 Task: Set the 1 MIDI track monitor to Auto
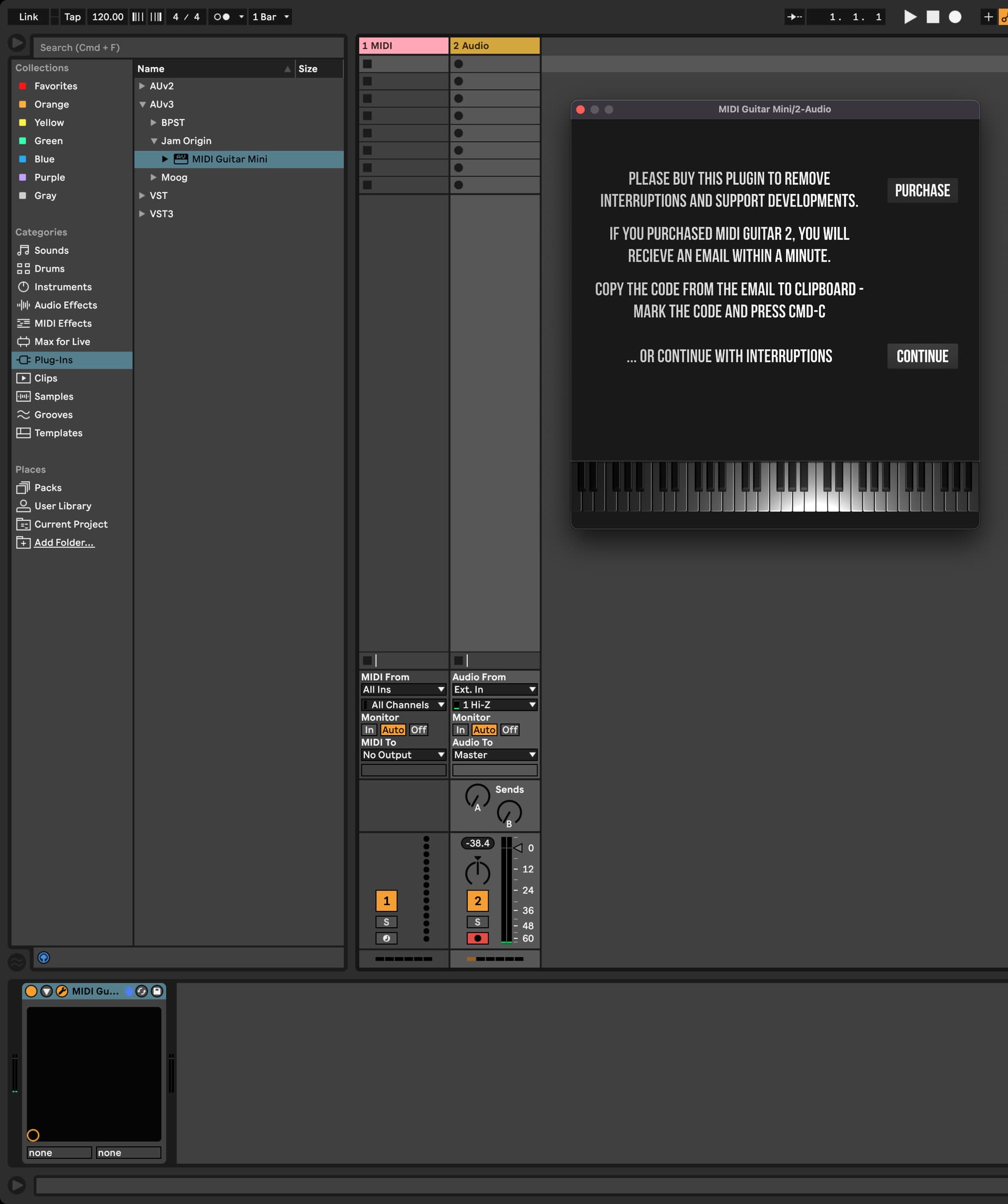click(x=393, y=730)
